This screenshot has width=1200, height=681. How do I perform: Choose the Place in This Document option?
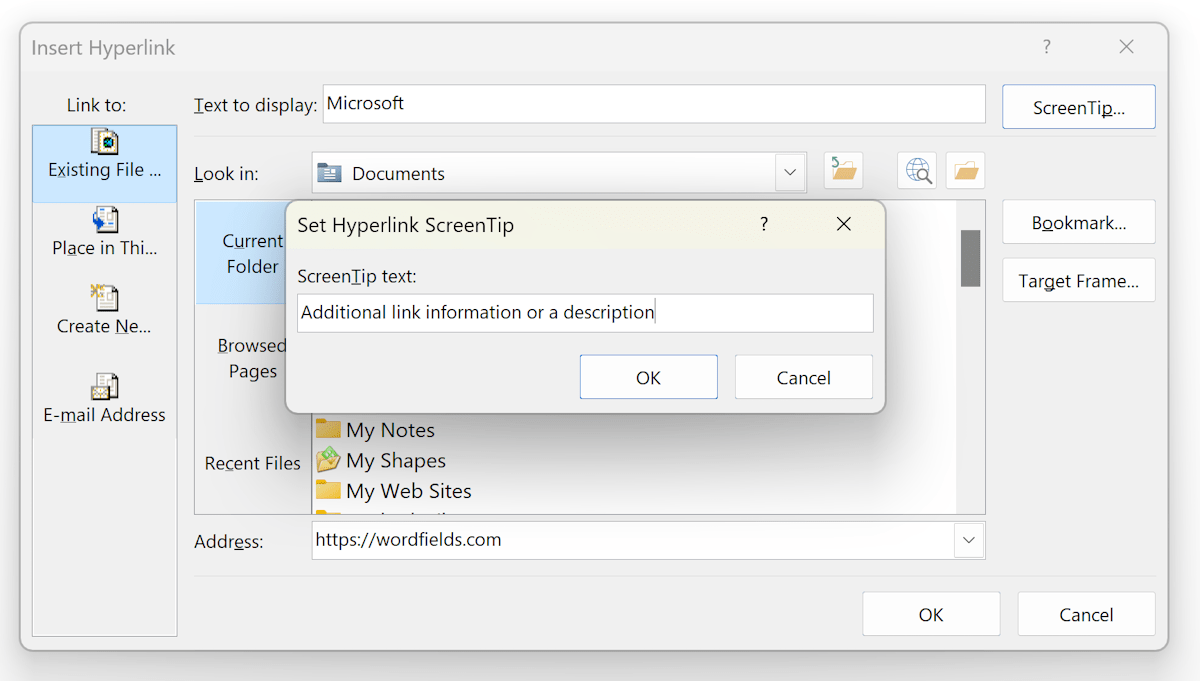point(104,234)
